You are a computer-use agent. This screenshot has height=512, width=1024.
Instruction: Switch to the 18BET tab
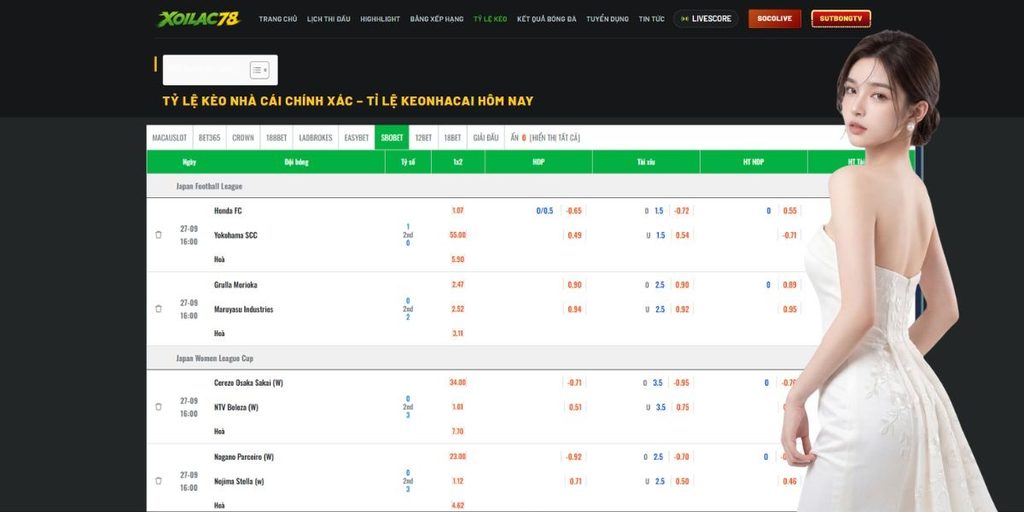[x=453, y=138]
